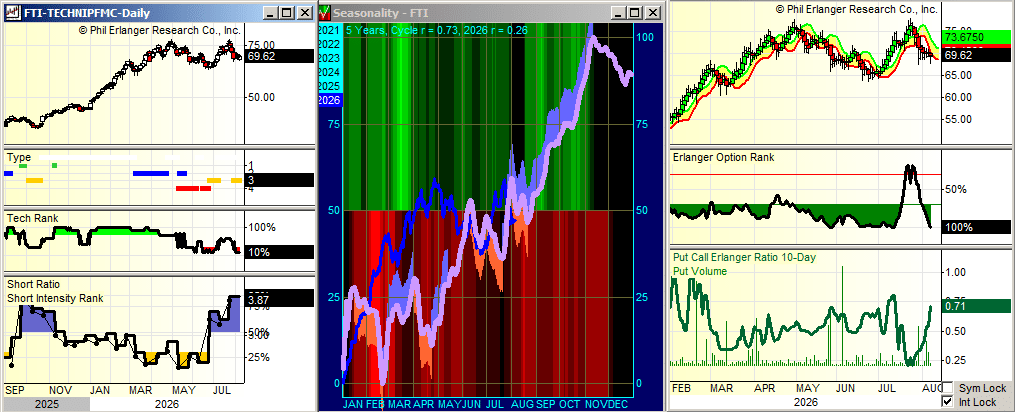
Task: Click the Short Intensity Rank label
Action: (55, 299)
